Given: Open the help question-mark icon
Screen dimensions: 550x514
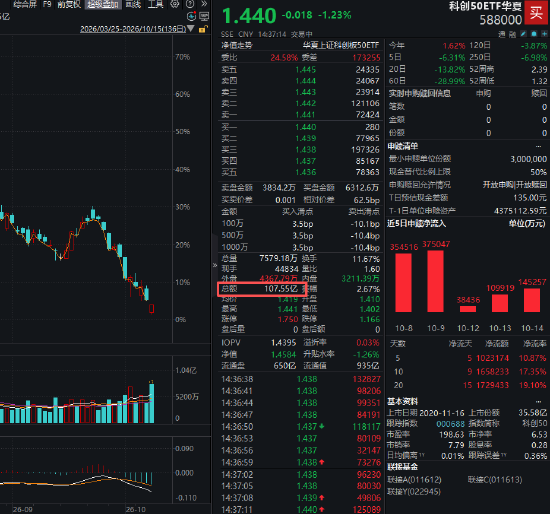Looking at the screenshot, I should click(x=190, y=4).
